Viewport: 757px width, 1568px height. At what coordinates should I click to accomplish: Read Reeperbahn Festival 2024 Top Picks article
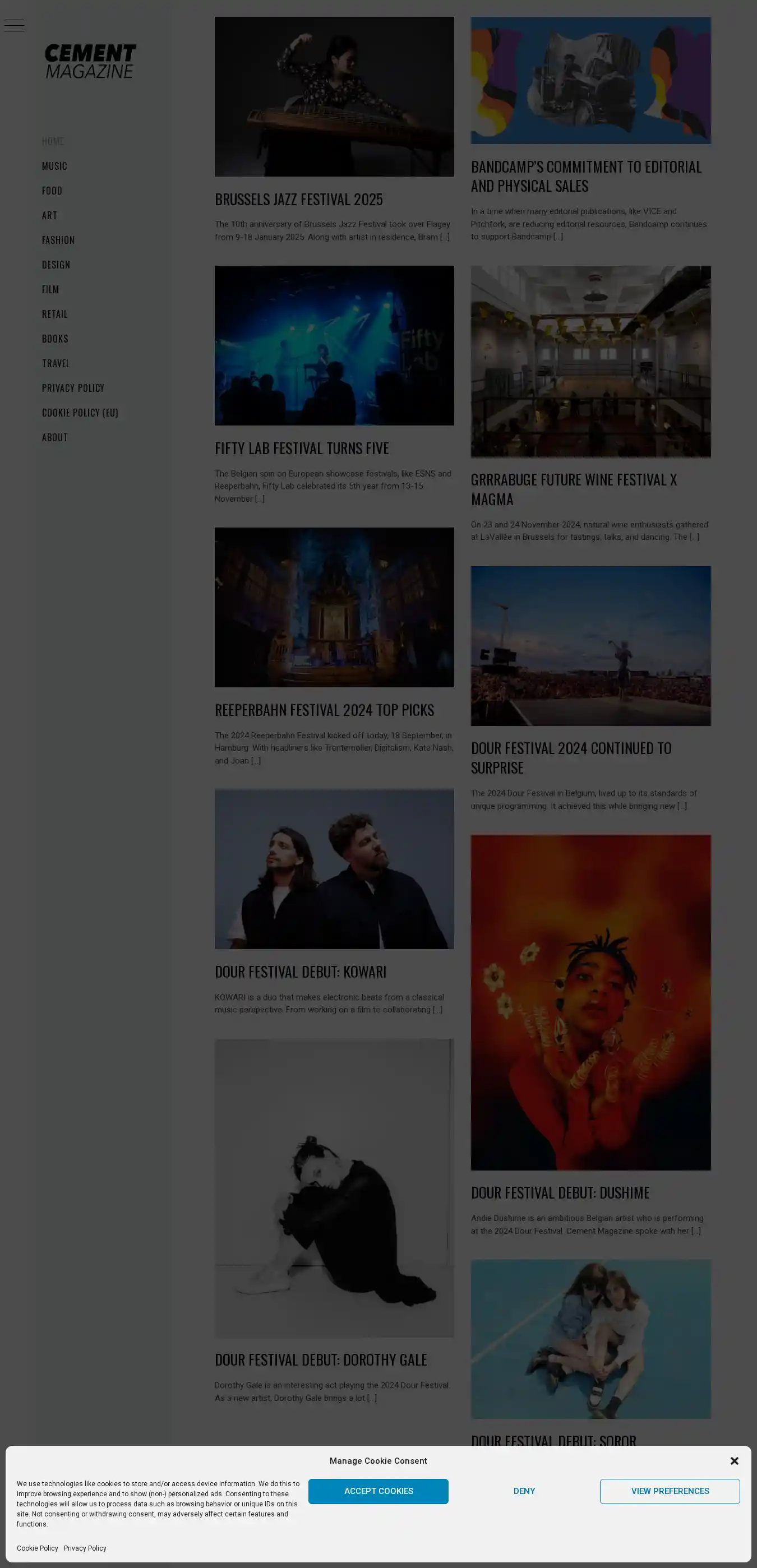coord(324,710)
